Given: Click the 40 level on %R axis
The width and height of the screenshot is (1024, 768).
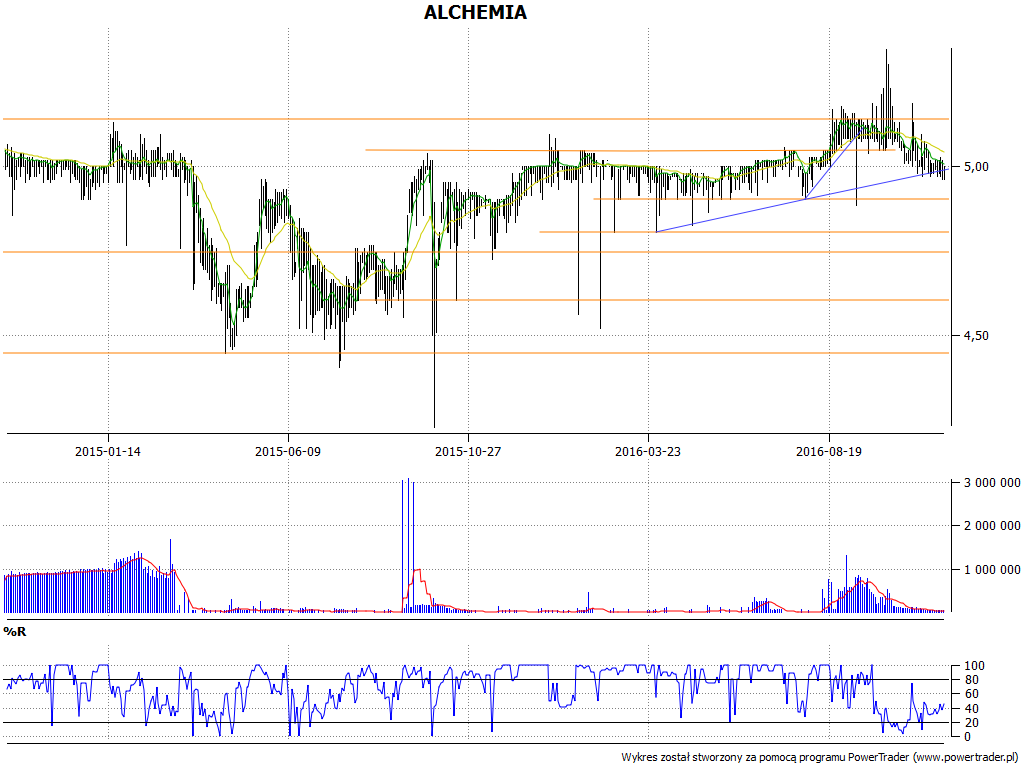Looking at the screenshot, I should [972, 709].
